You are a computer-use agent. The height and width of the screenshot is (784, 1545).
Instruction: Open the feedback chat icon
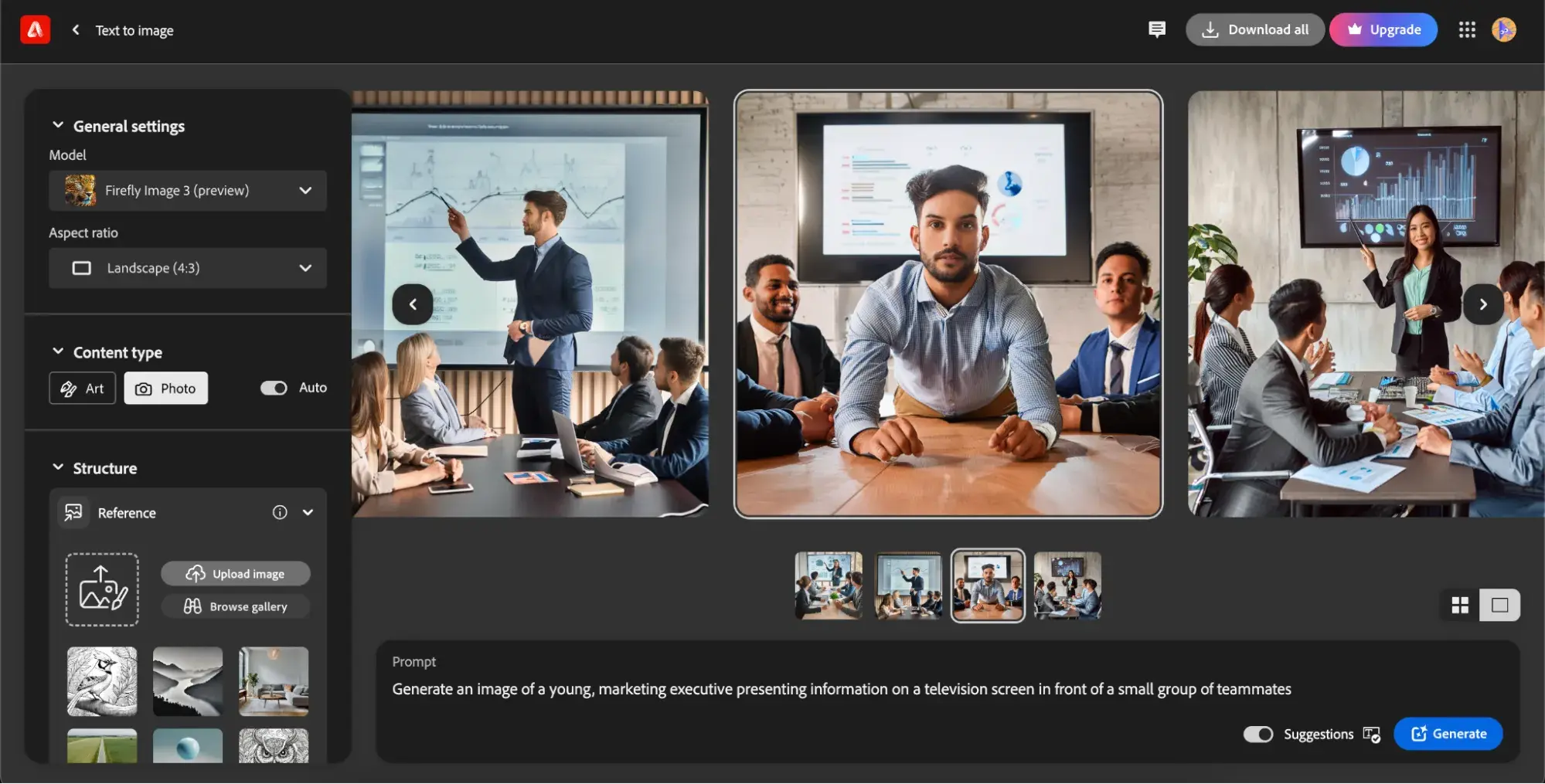pyautogui.click(x=1157, y=30)
